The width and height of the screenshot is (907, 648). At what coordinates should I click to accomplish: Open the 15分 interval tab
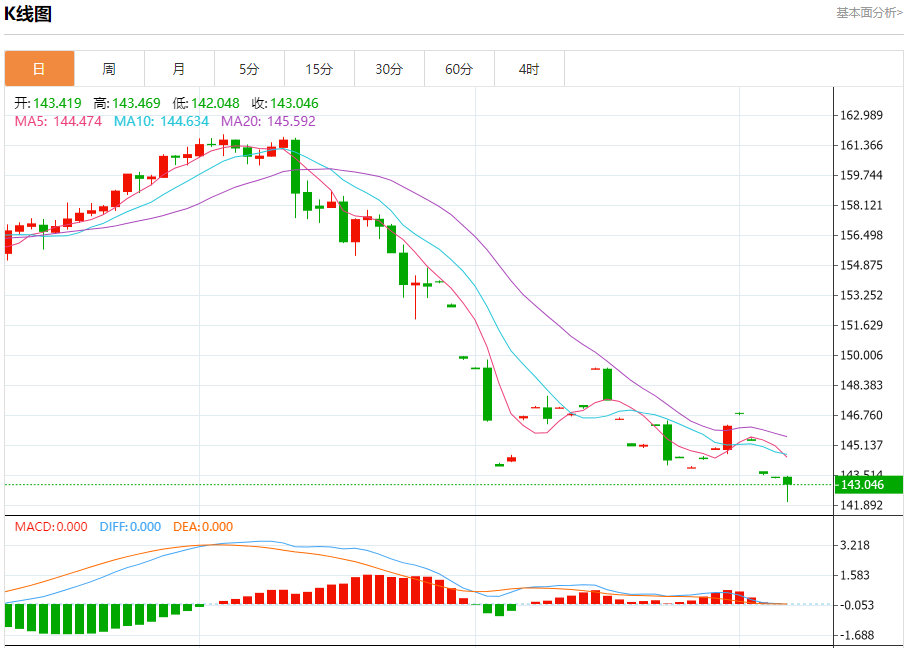click(x=319, y=69)
